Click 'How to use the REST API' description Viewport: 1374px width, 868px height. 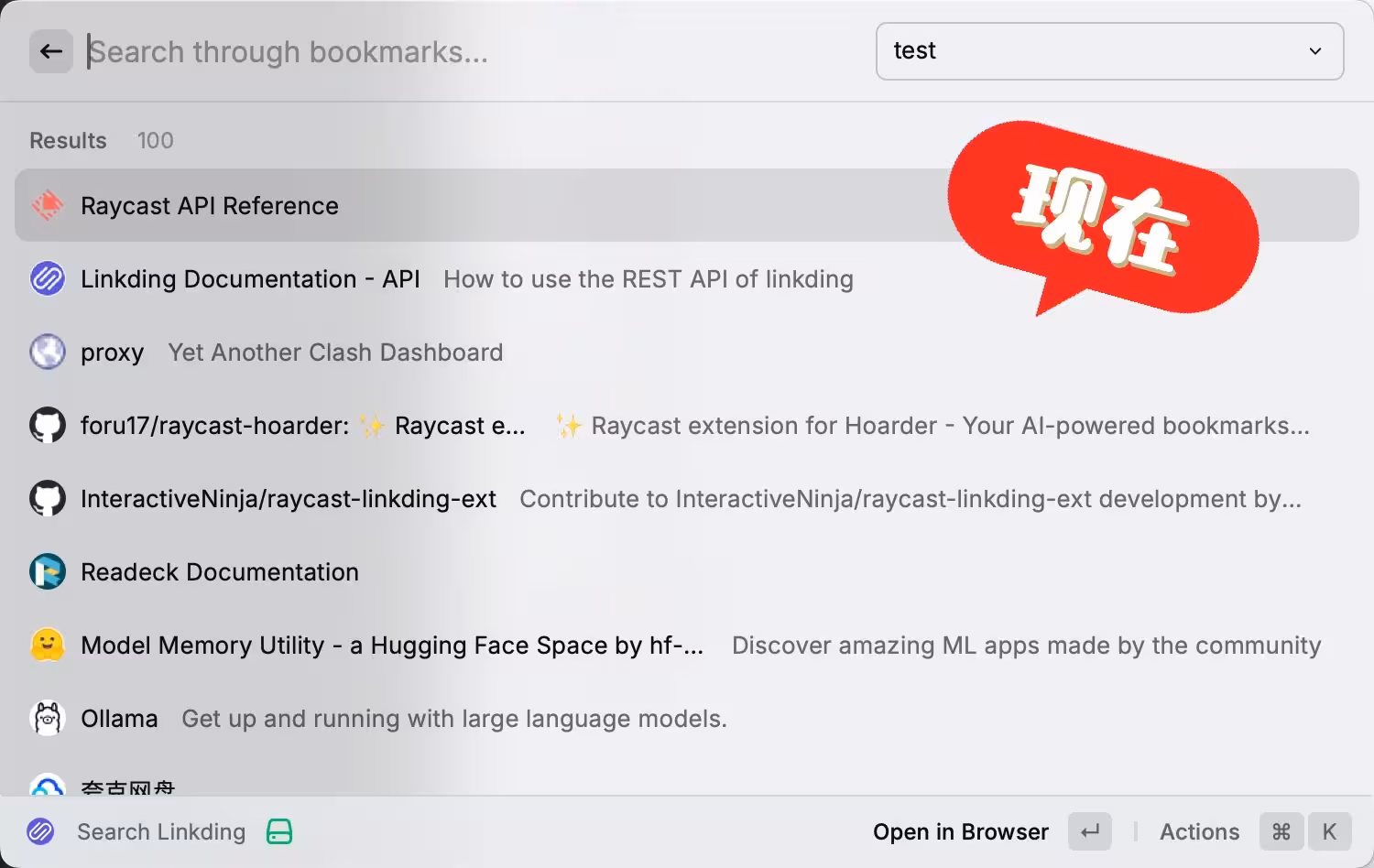click(649, 279)
